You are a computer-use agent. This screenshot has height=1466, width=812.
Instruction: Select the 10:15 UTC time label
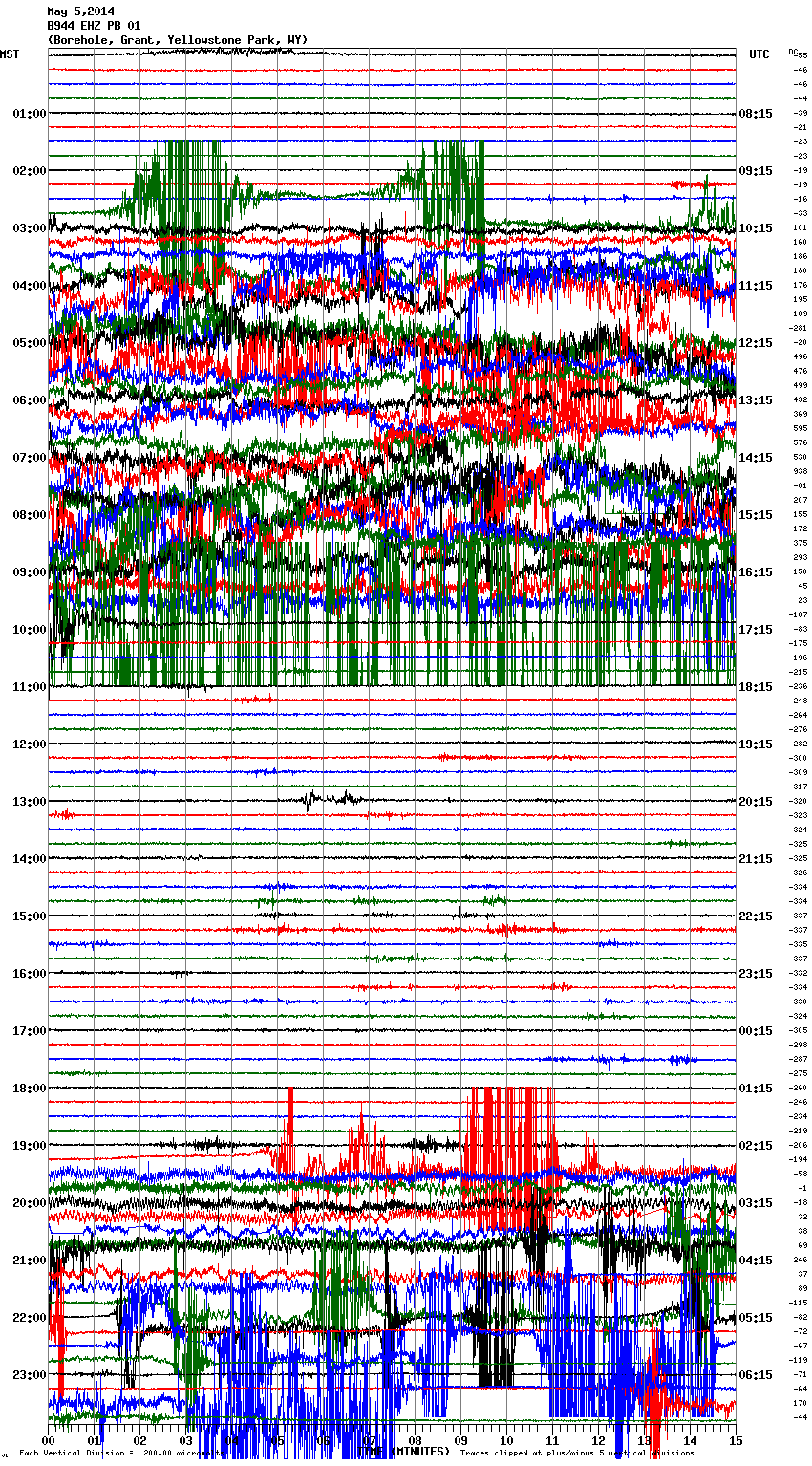756,227
